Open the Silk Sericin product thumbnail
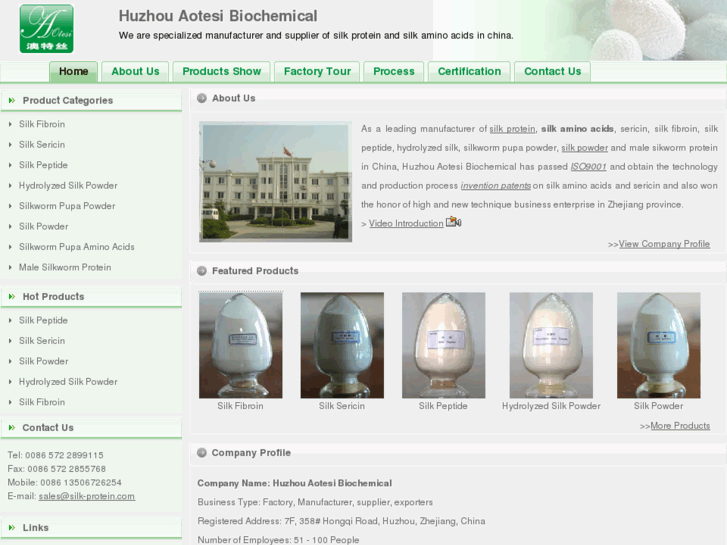The image size is (727, 545). coord(342,345)
